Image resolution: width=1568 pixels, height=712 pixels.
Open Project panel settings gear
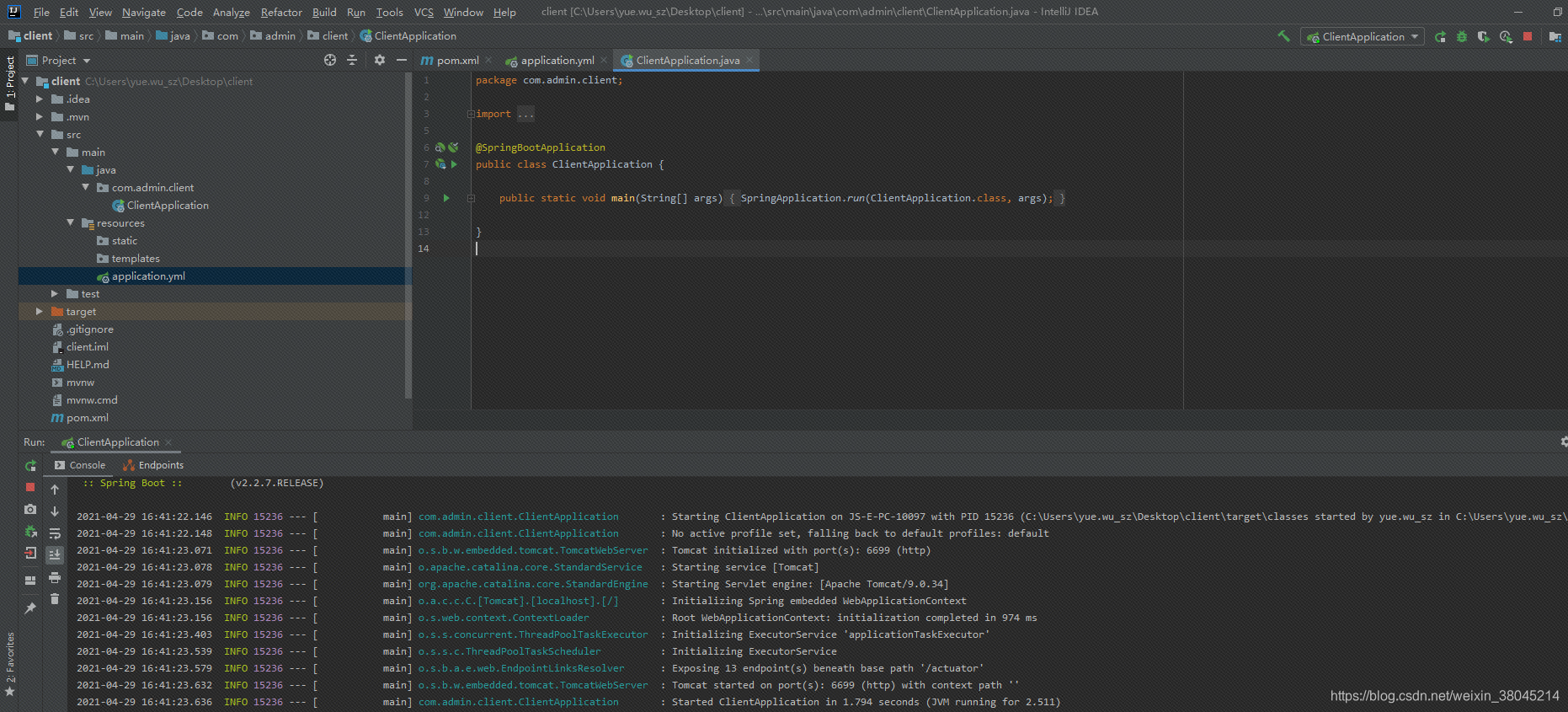(380, 60)
